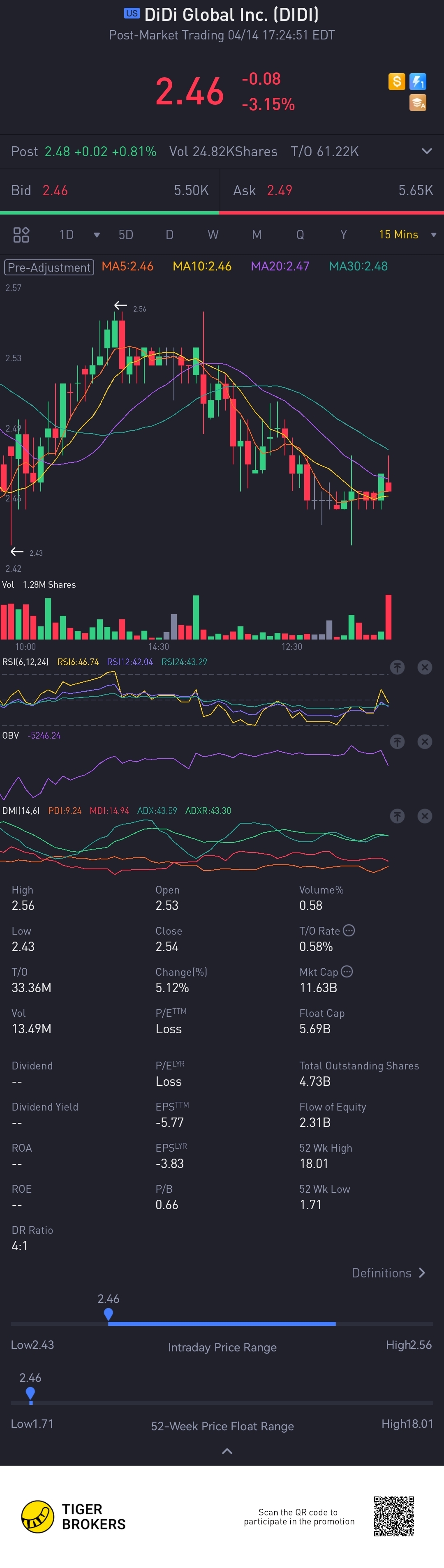Viewport: 444px width, 1568px height.
Task: Tap the US market flag badge
Action: (x=132, y=13)
